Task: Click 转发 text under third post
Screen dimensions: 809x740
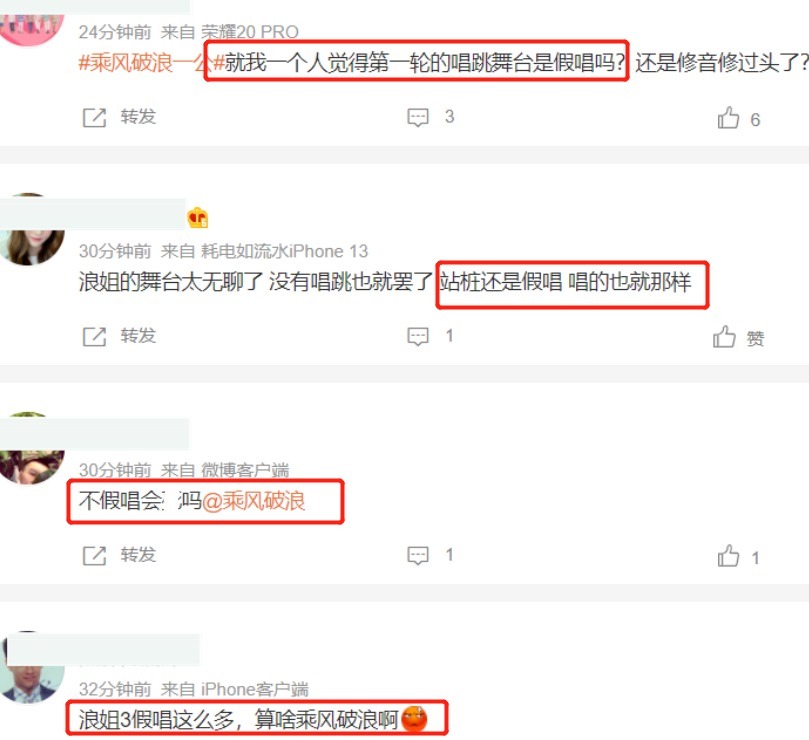Action: (138, 555)
